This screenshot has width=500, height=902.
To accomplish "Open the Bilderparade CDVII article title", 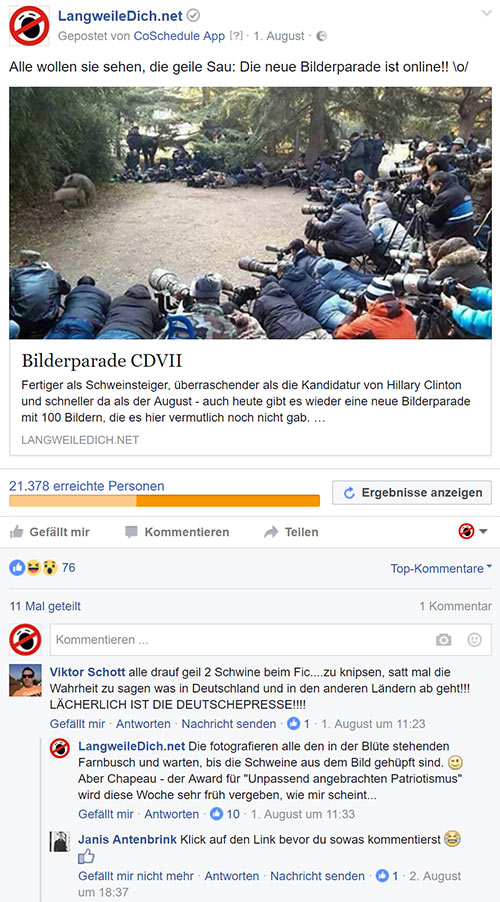I will [102, 361].
